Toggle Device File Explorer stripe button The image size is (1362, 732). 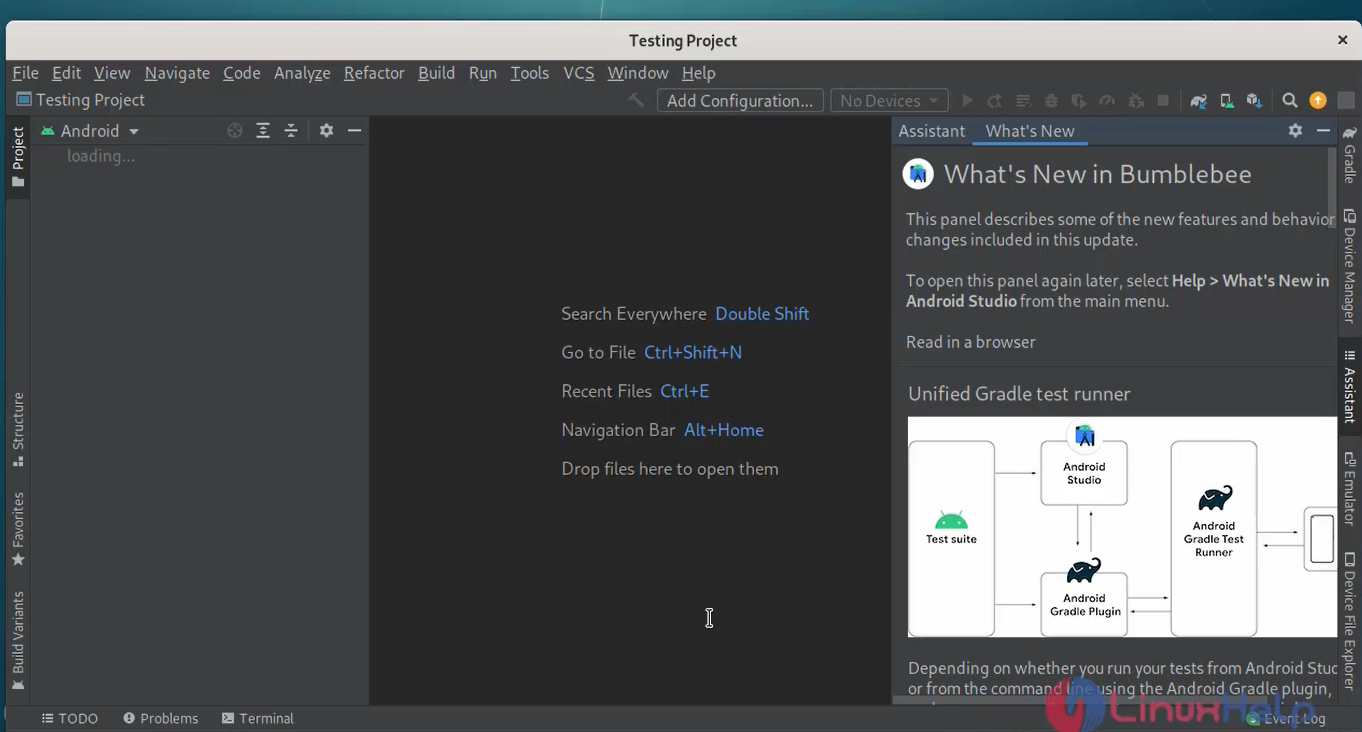click(x=1349, y=620)
